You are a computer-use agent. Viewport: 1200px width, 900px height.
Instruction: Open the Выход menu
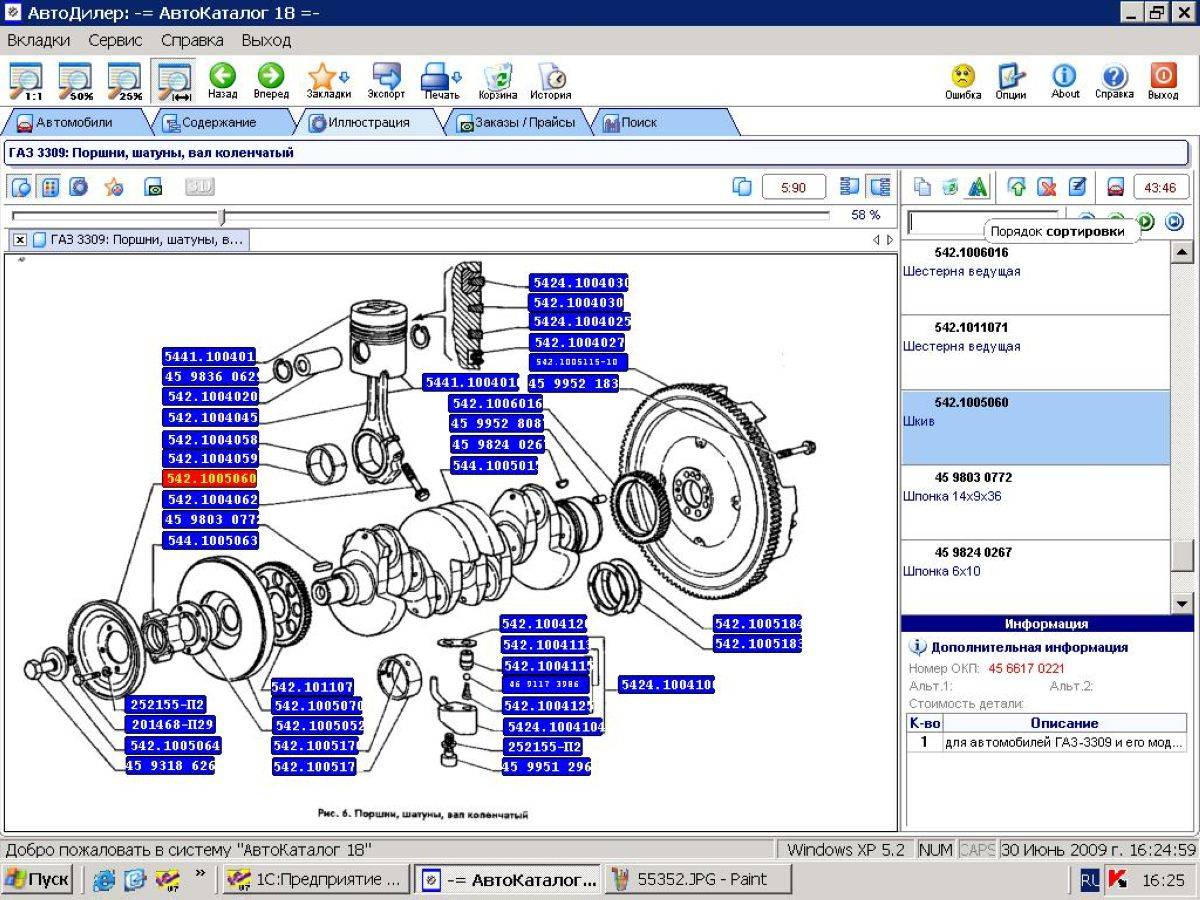click(266, 40)
